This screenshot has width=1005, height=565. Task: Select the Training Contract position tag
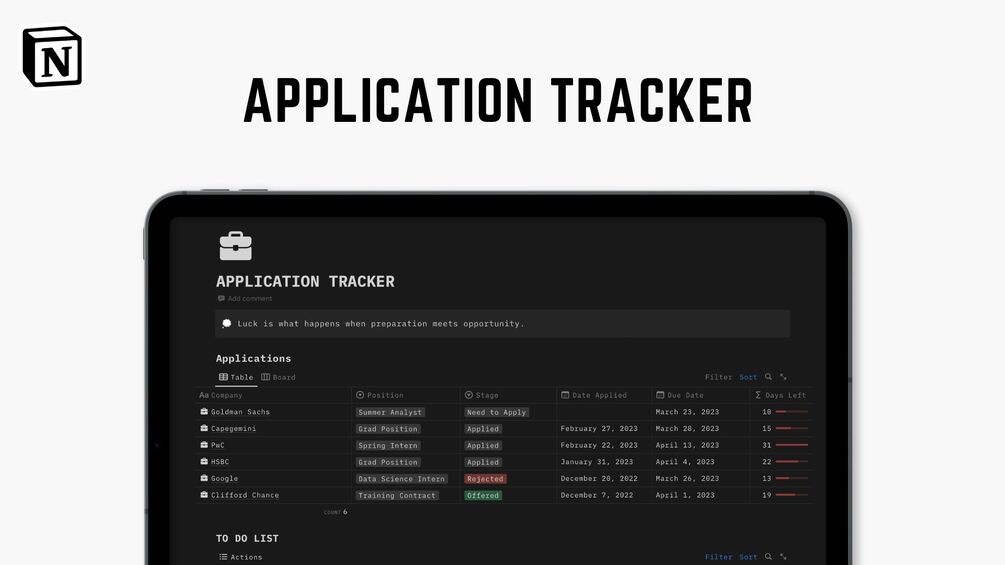(x=397, y=496)
